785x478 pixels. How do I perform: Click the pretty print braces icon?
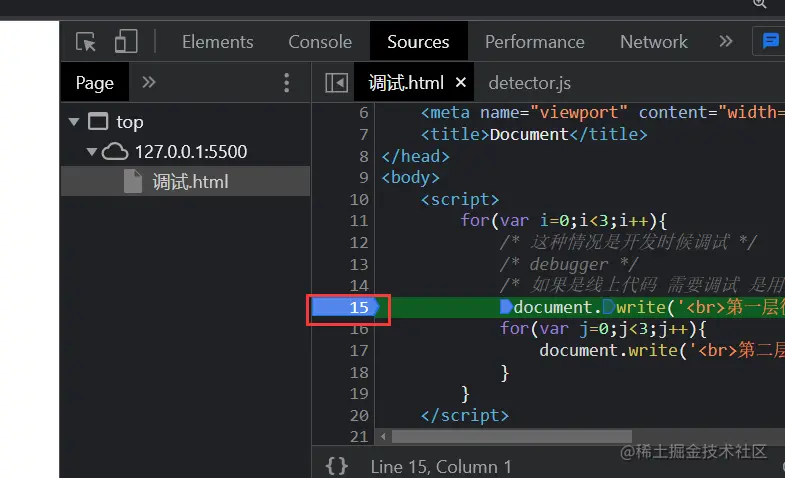(x=337, y=466)
